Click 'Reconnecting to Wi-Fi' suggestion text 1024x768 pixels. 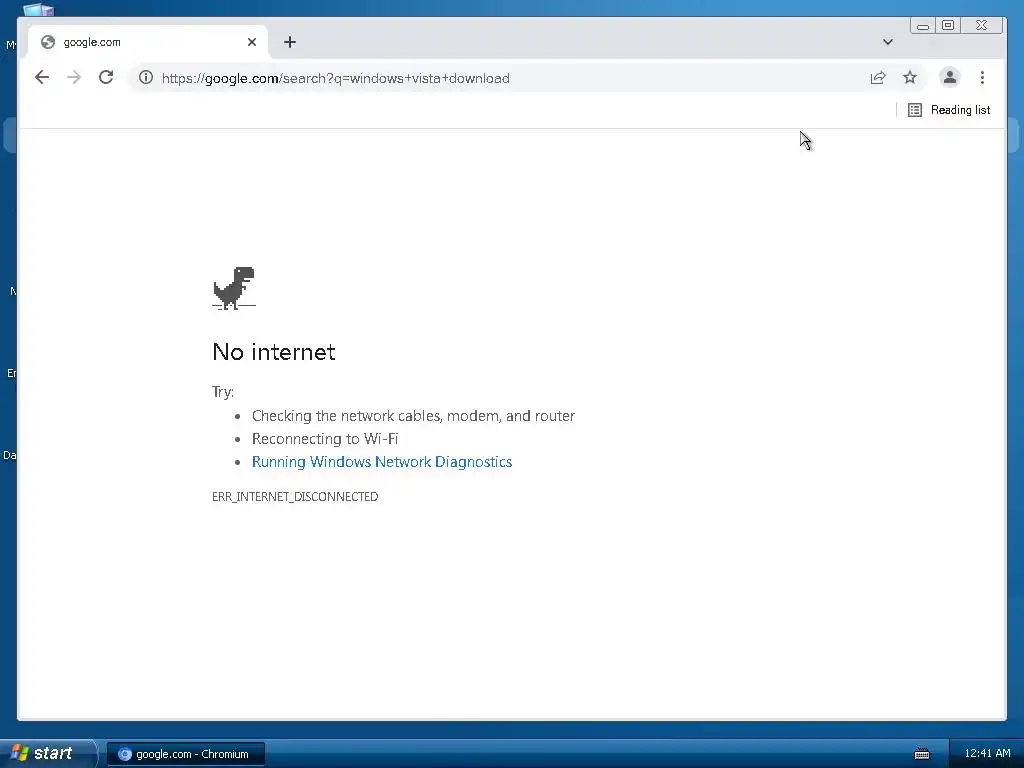[325, 439]
